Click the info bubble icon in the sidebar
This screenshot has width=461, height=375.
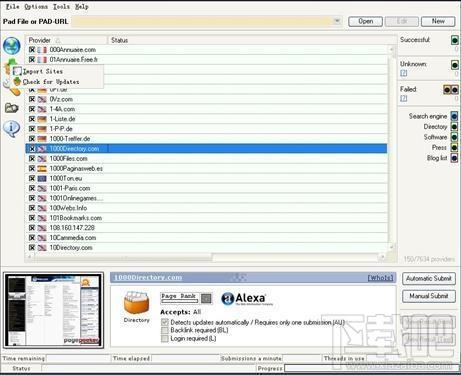click(x=11, y=128)
